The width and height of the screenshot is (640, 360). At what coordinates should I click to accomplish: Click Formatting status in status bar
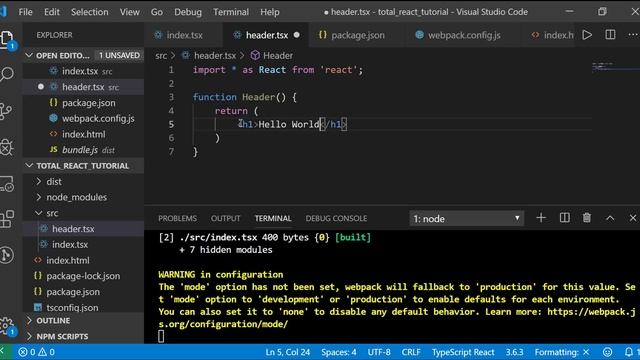(x=562, y=352)
